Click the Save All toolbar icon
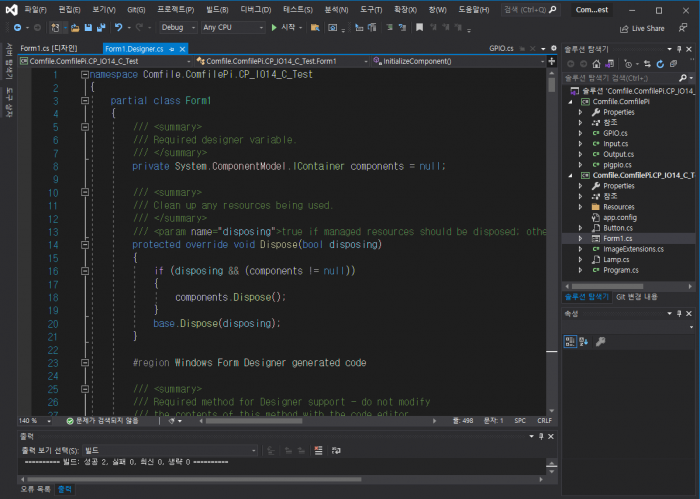This screenshot has width=700, height=499. click(100, 28)
